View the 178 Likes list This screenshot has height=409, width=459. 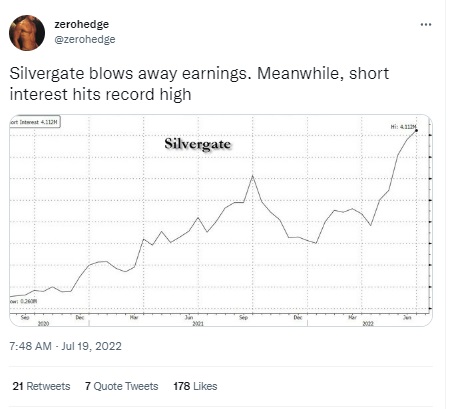195,386
